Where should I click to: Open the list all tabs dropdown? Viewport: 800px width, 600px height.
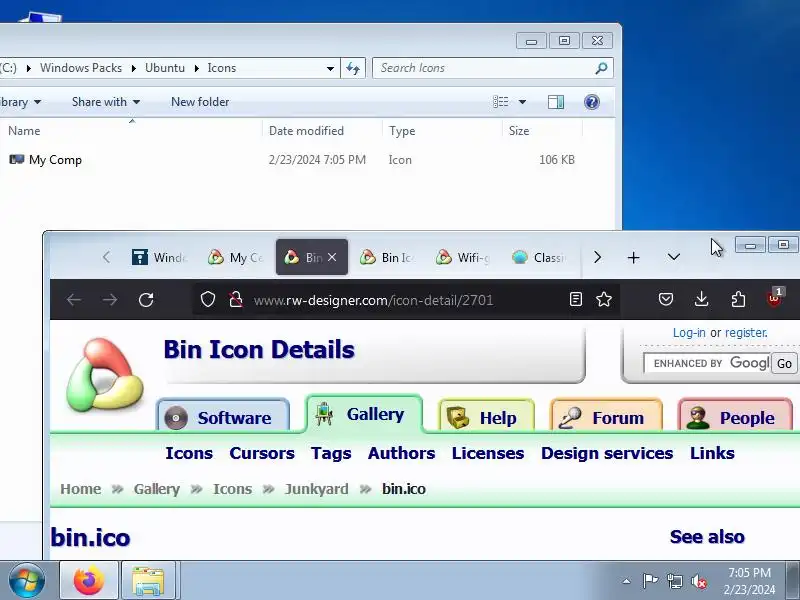point(673,257)
